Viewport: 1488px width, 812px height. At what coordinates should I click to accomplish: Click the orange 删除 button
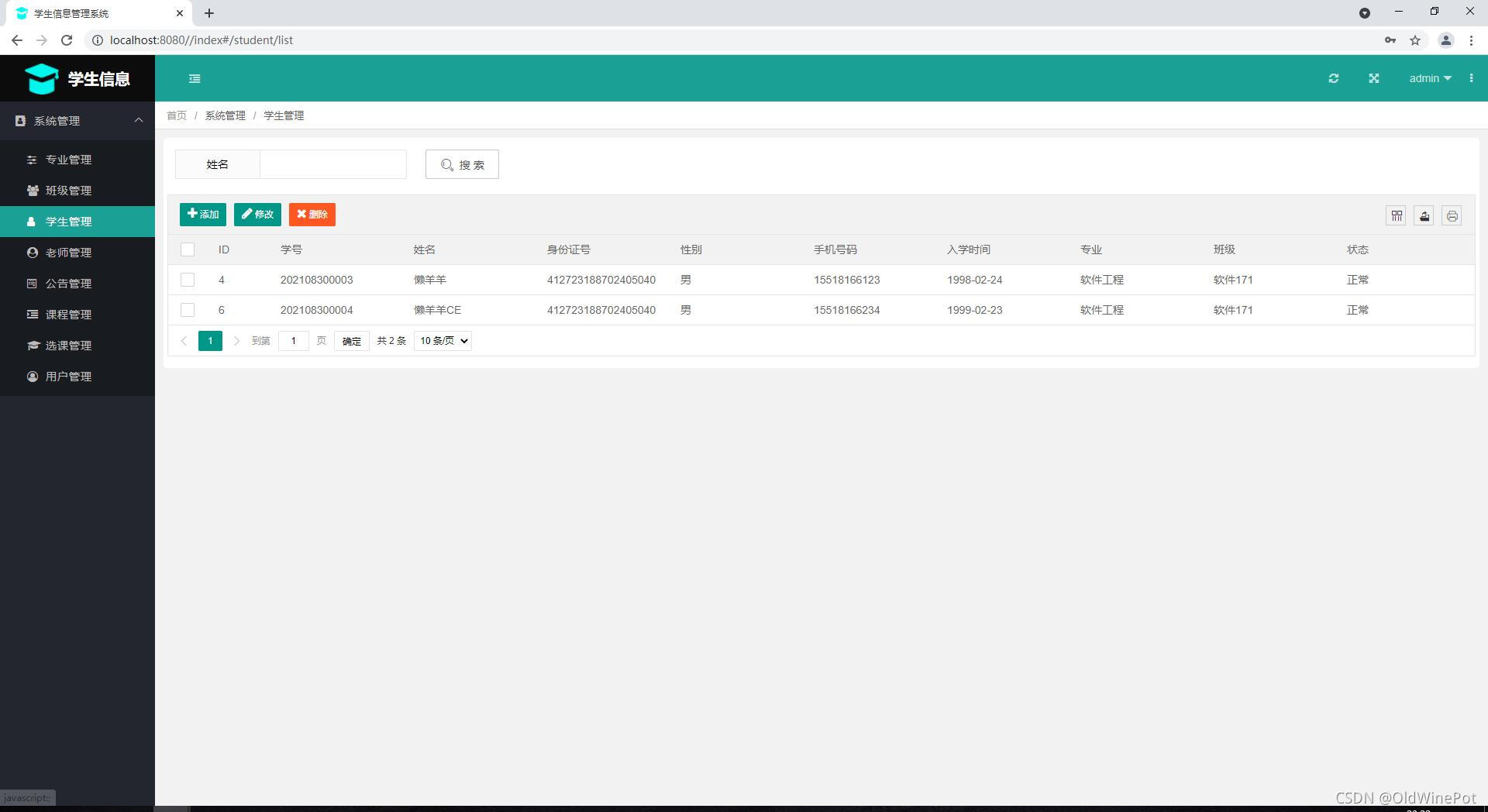coord(312,215)
